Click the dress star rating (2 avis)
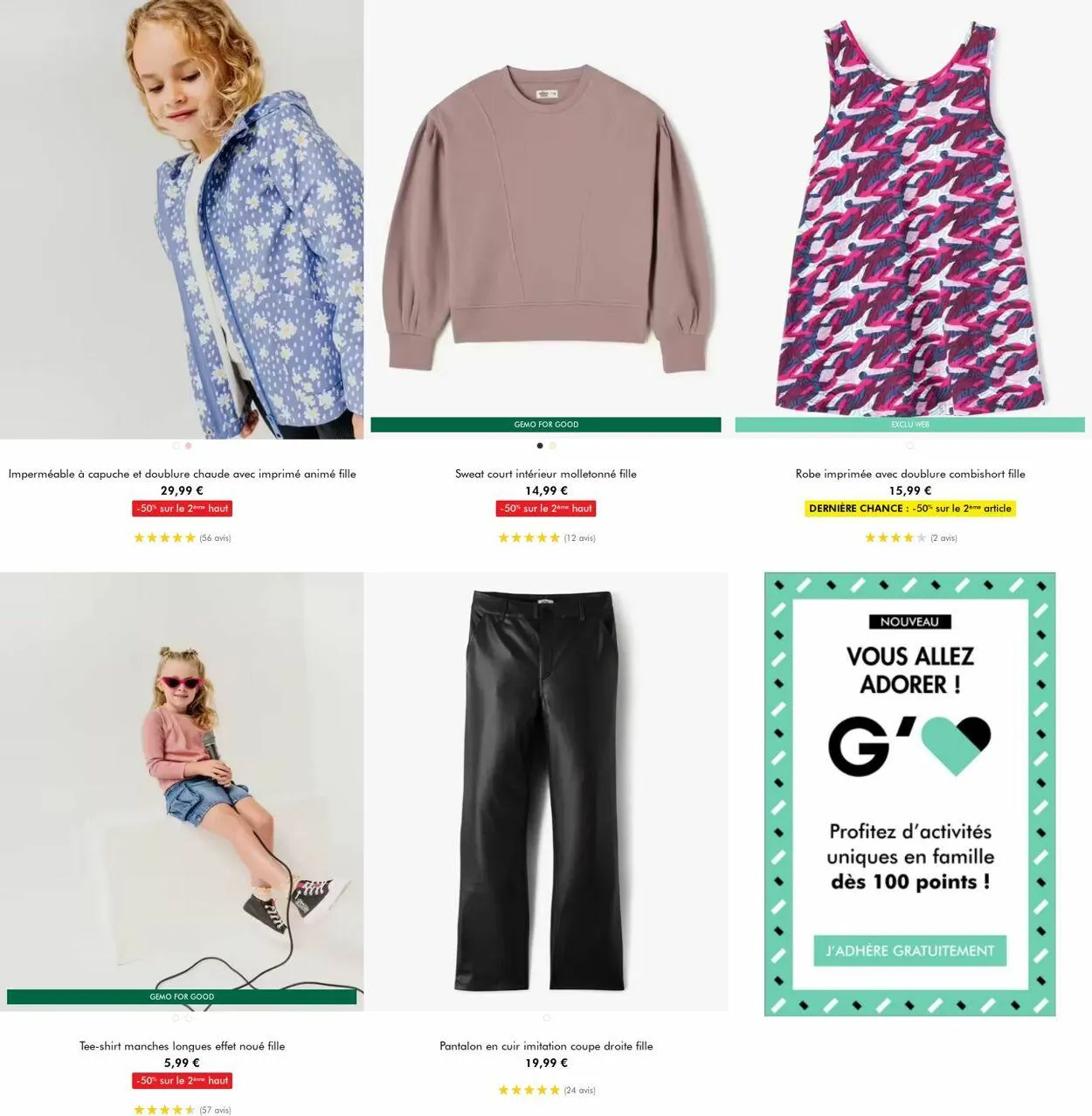 (x=910, y=538)
